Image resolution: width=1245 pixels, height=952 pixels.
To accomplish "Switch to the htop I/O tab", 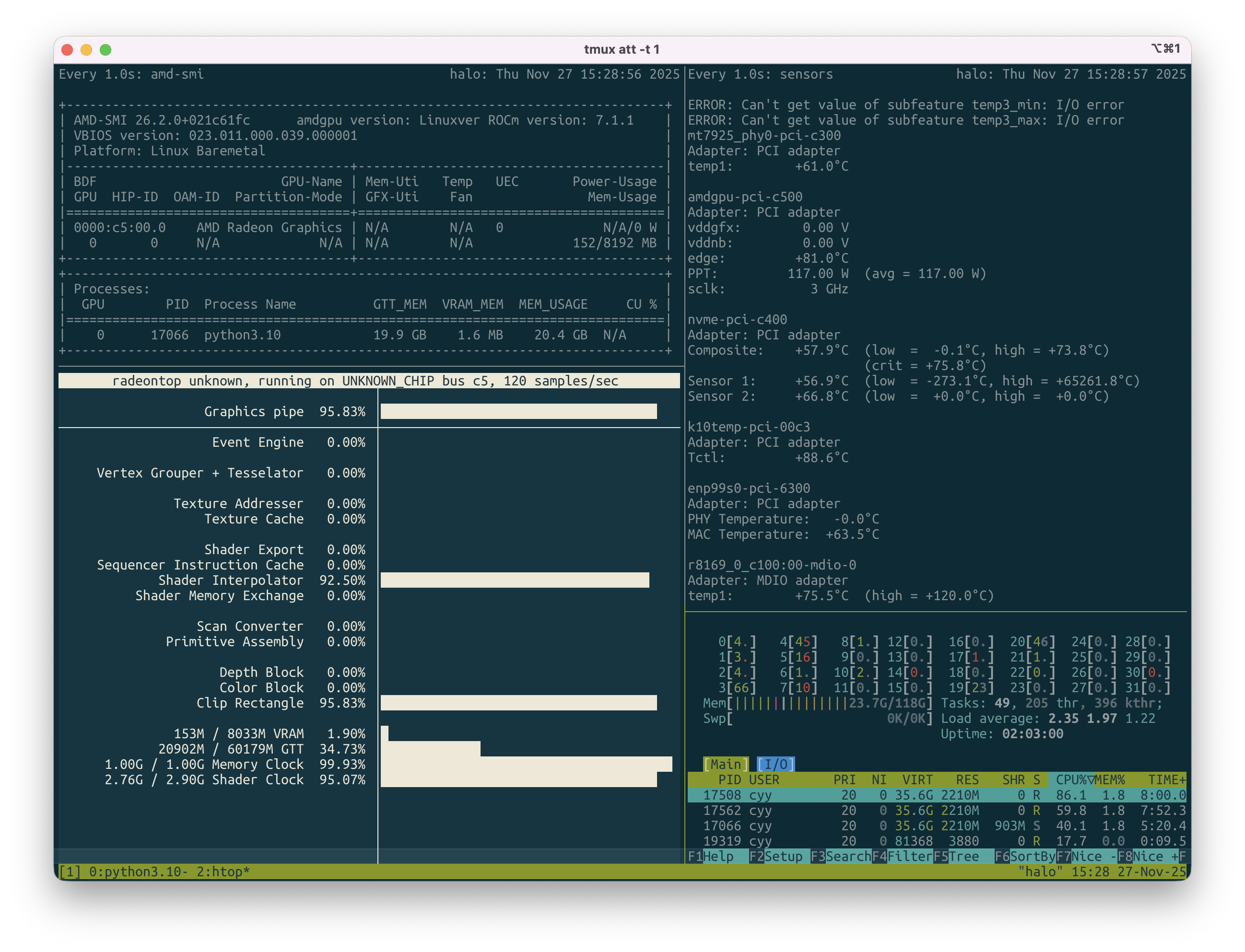I will click(x=775, y=764).
